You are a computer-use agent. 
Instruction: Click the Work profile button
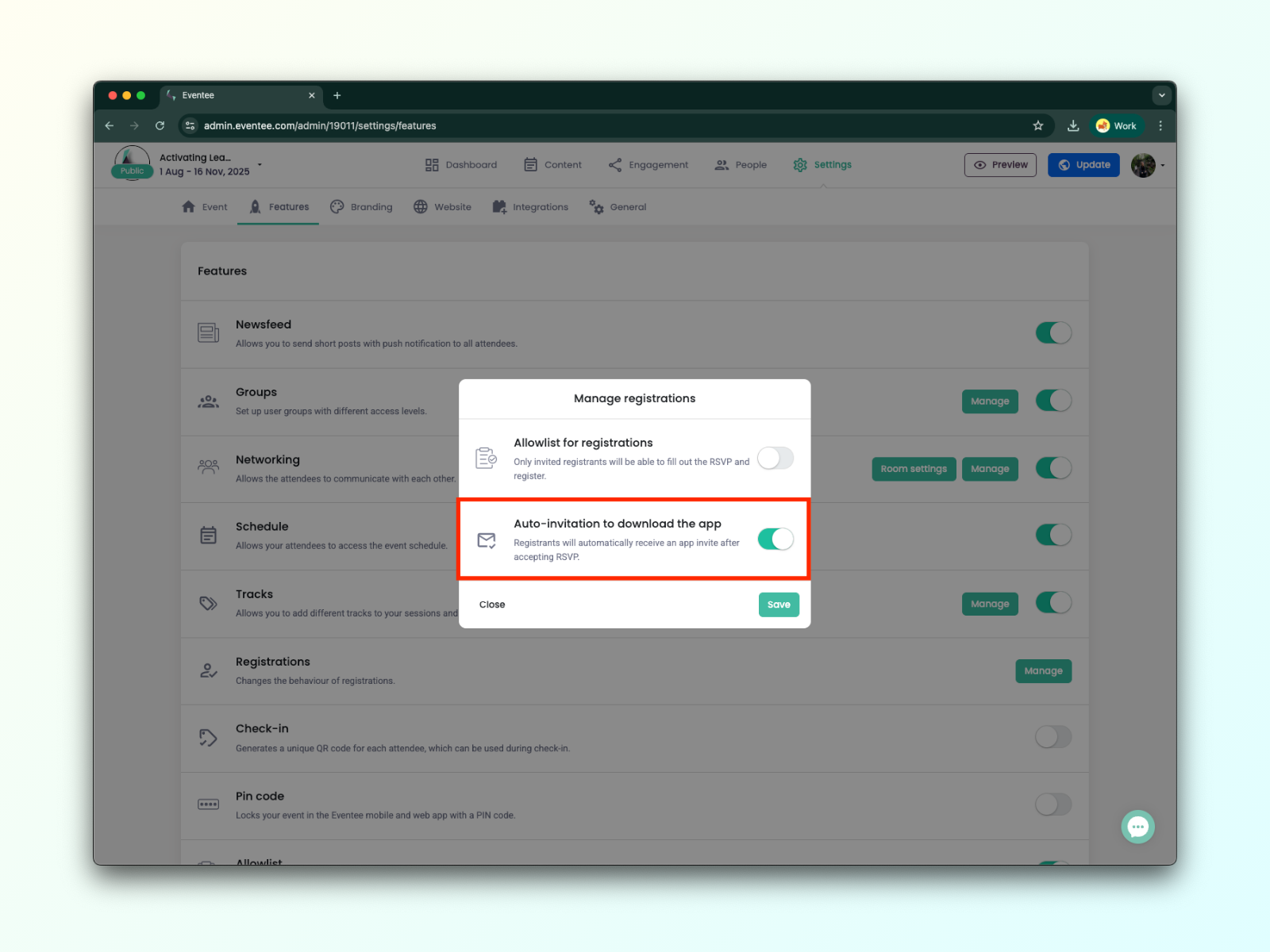click(x=1116, y=125)
